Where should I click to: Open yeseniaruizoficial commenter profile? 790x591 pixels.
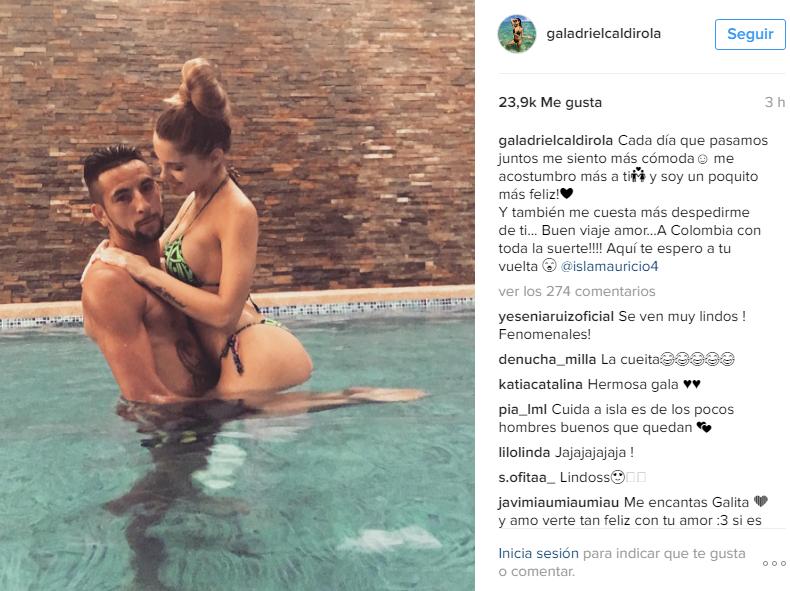pos(556,316)
